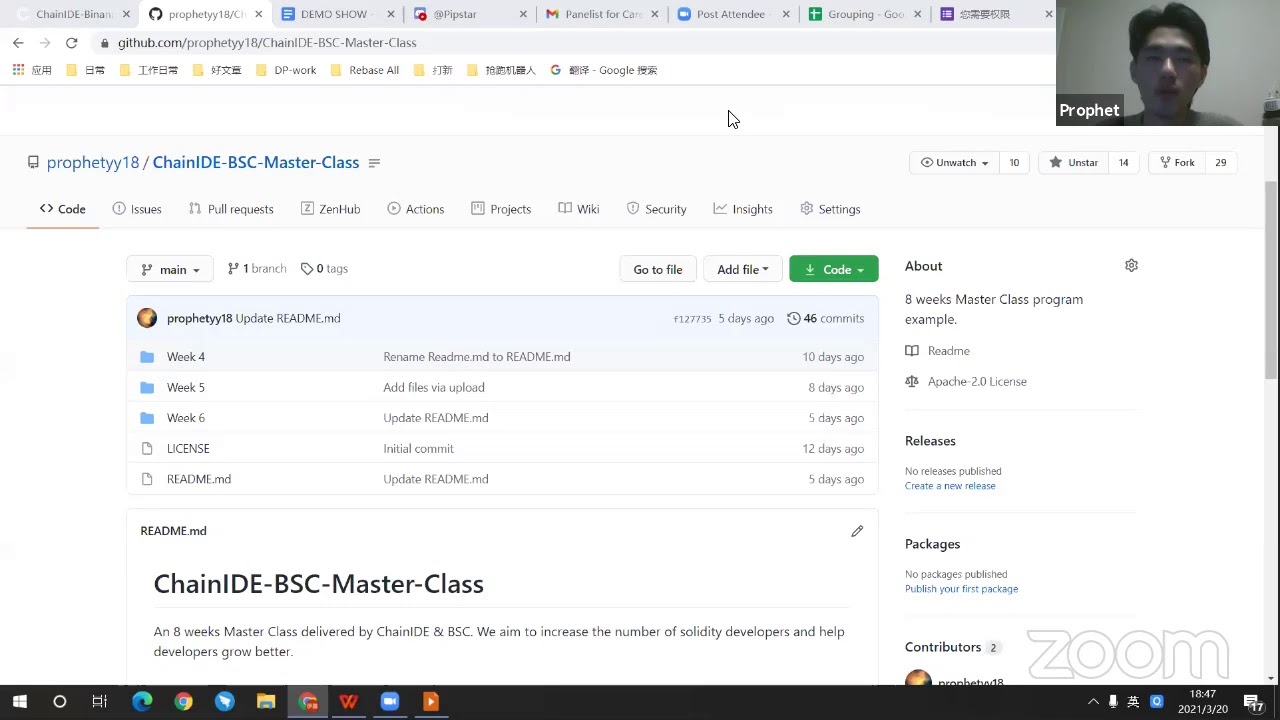This screenshot has width=1280, height=720.
Task: Click Publish your first package link
Action: pyautogui.click(x=962, y=589)
